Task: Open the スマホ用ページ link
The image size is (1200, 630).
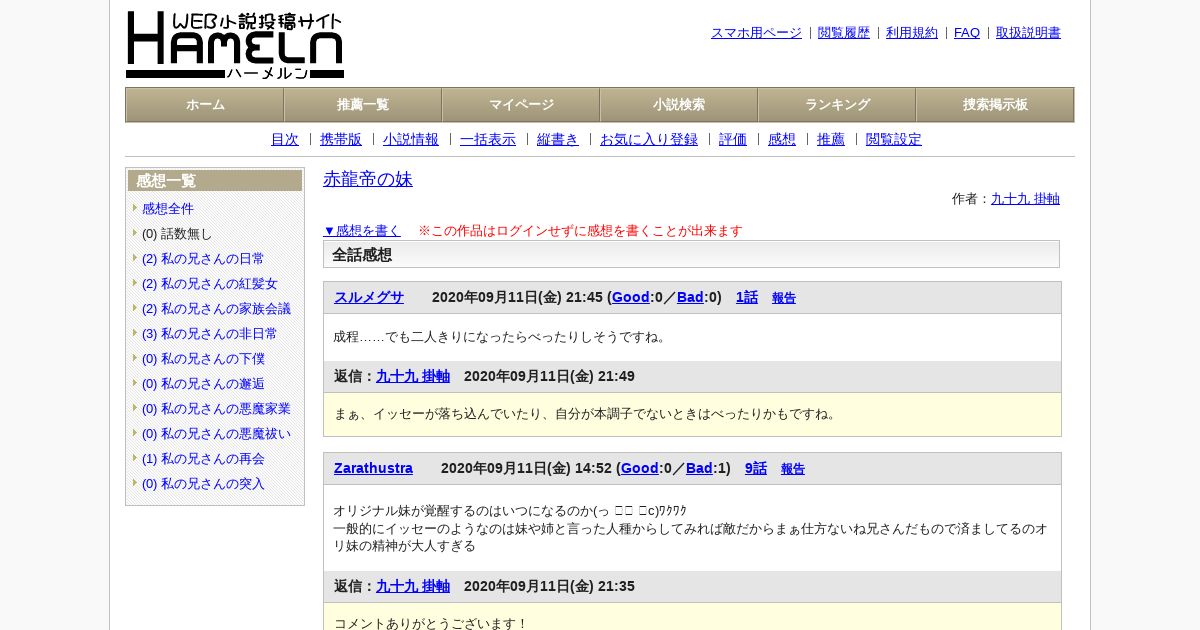Action: coord(756,32)
